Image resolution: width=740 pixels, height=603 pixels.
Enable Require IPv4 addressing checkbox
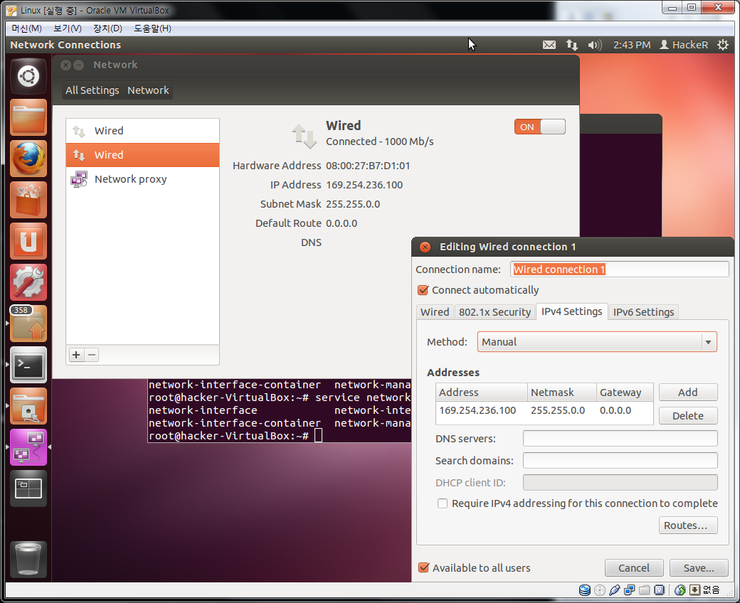point(442,503)
